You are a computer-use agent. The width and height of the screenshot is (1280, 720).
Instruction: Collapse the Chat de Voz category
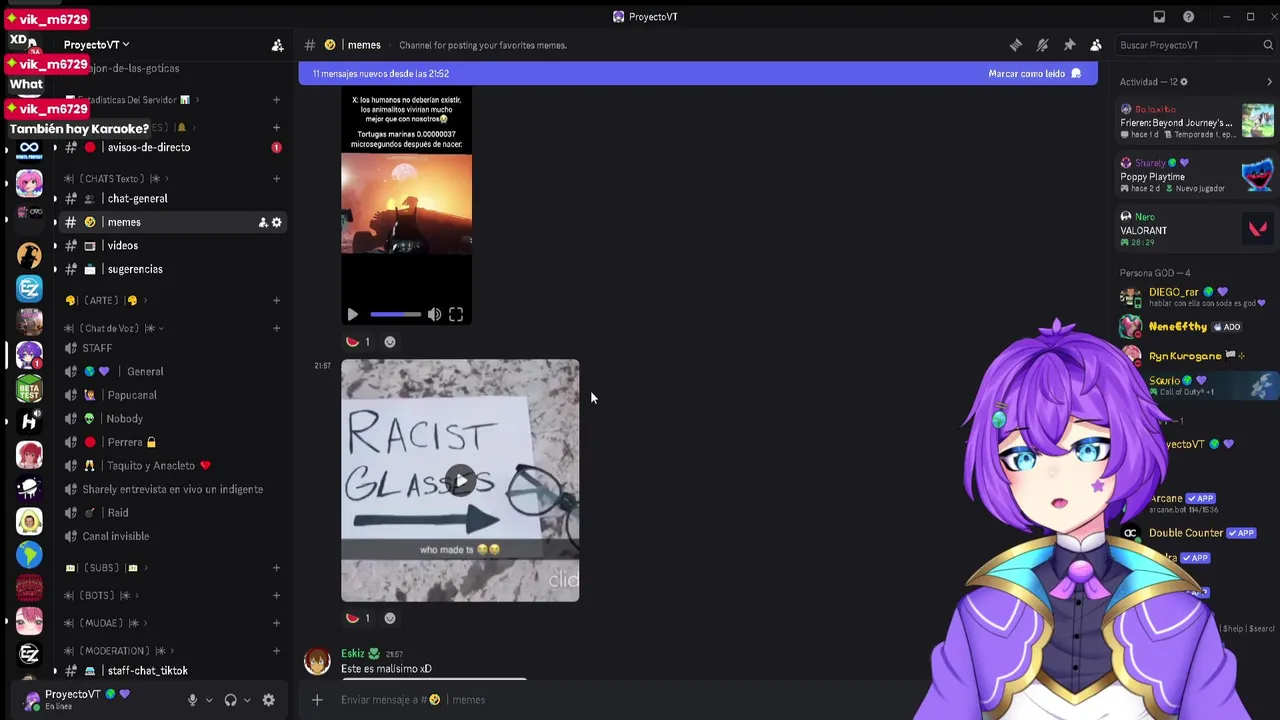click(x=114, y=328)
